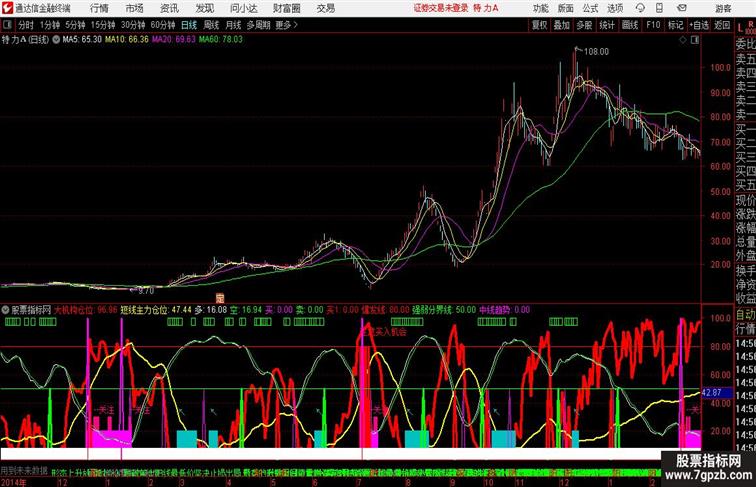Click the orange 定 marker on chart
Image resolution: width=756 pixels, height=487 pixels.
(x=220, y=298)
